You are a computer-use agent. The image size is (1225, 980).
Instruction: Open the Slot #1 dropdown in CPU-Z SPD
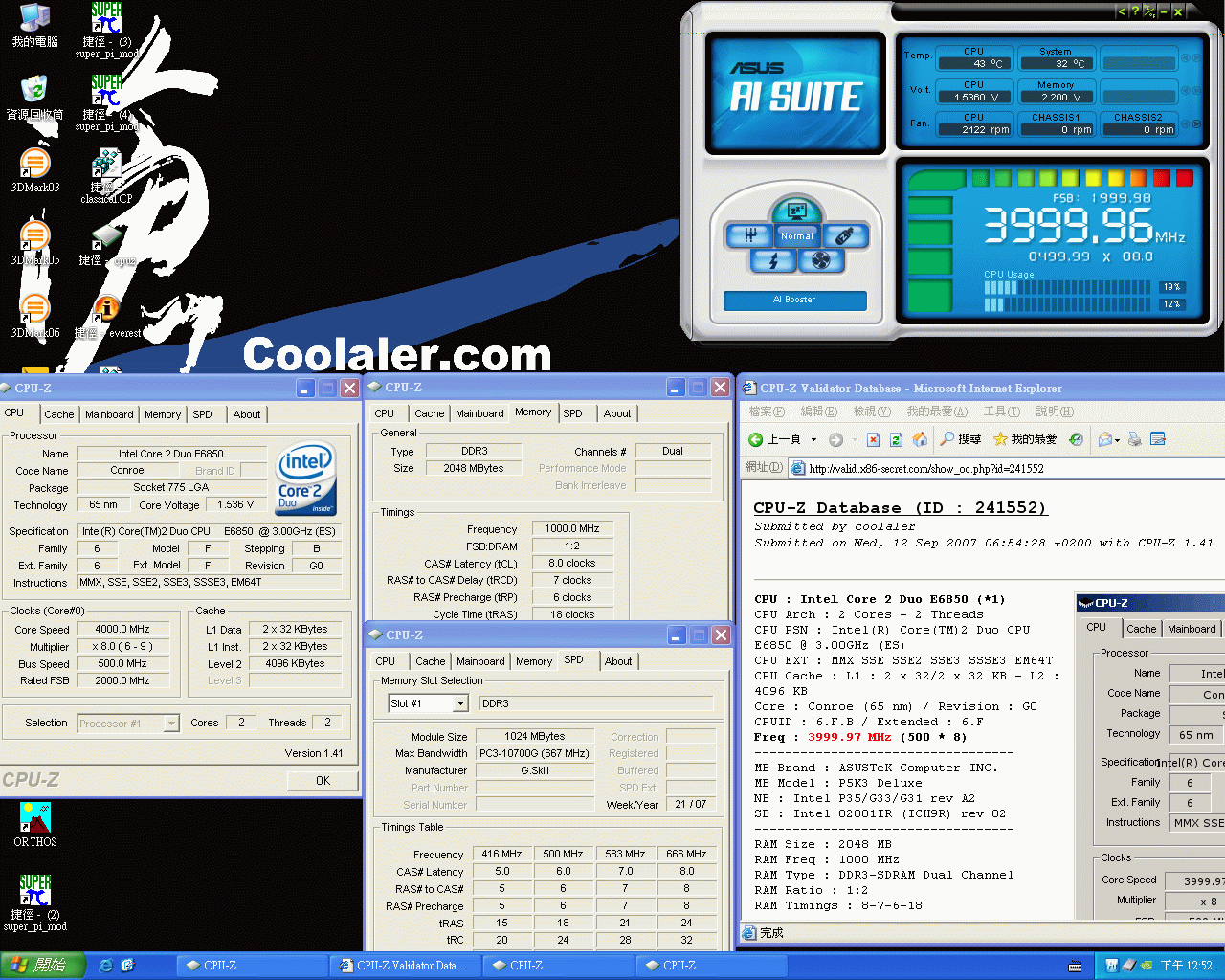tap(460, 703)
